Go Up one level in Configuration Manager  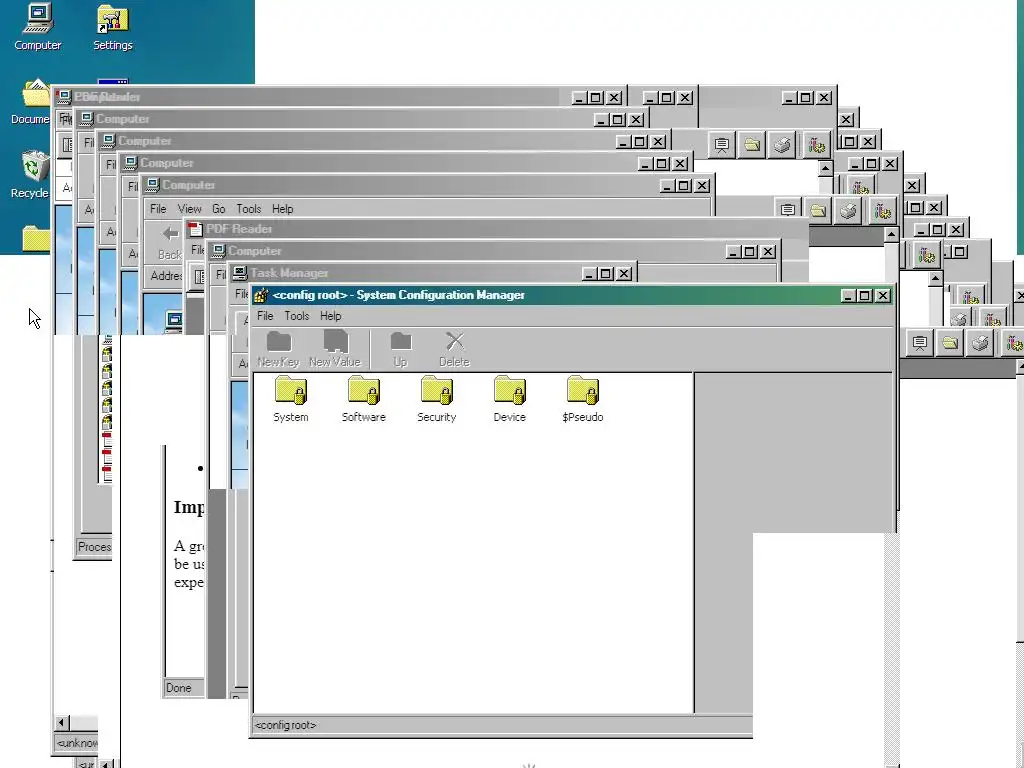[400, 349]
